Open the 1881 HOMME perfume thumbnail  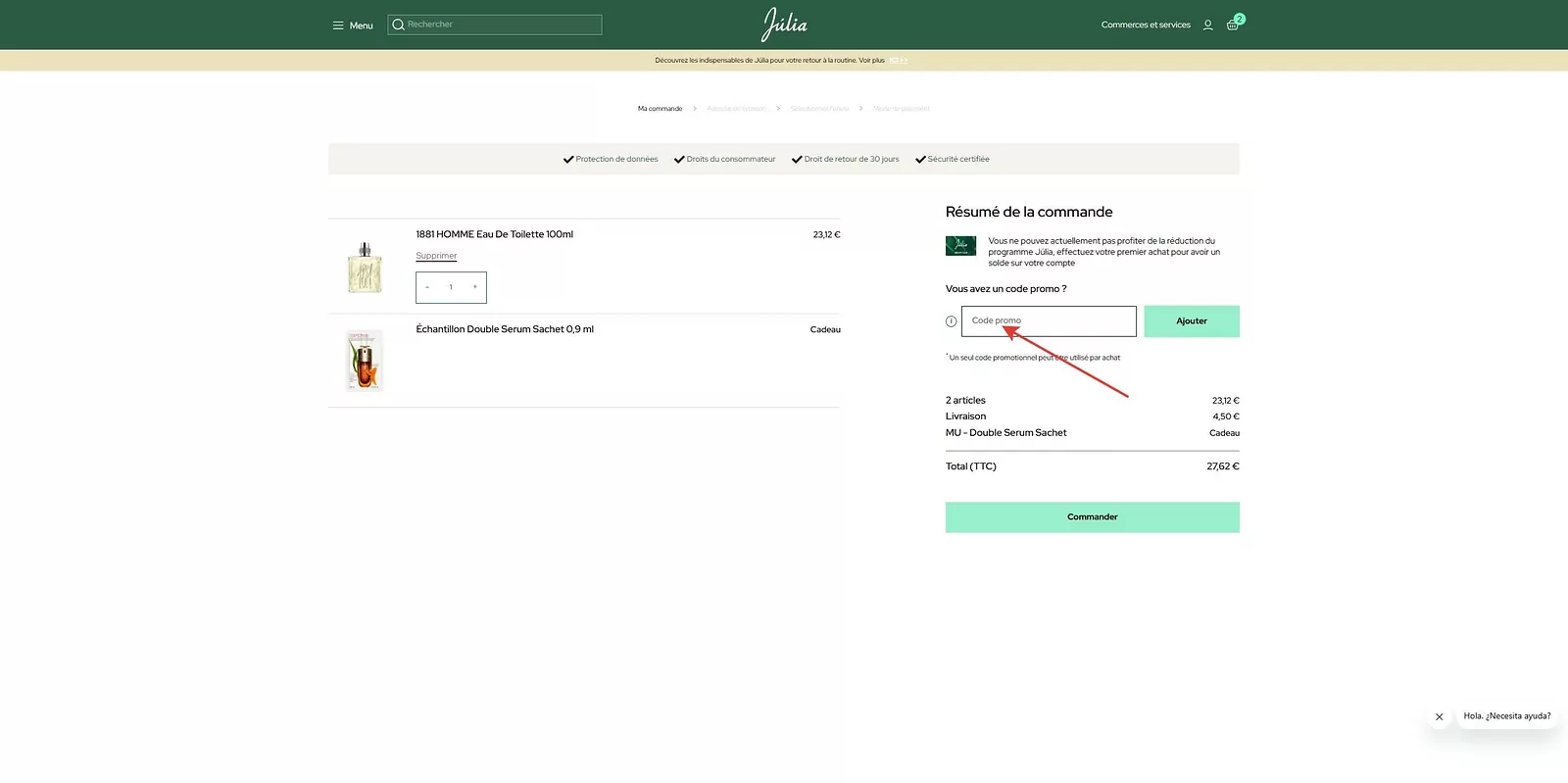tap(365, 268)
